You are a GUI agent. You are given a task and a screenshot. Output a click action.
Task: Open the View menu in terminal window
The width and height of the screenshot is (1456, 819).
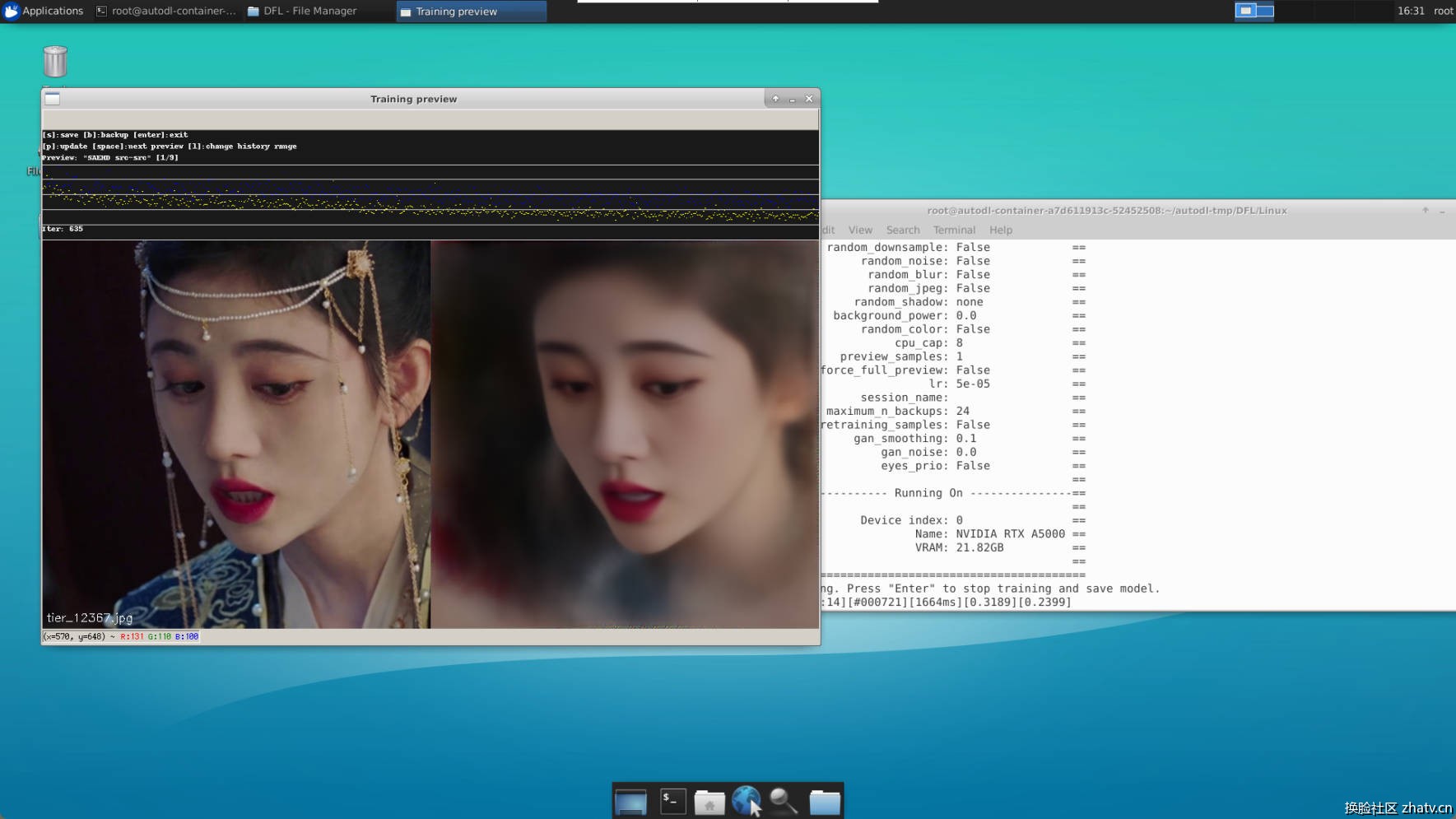click(860, 230)
